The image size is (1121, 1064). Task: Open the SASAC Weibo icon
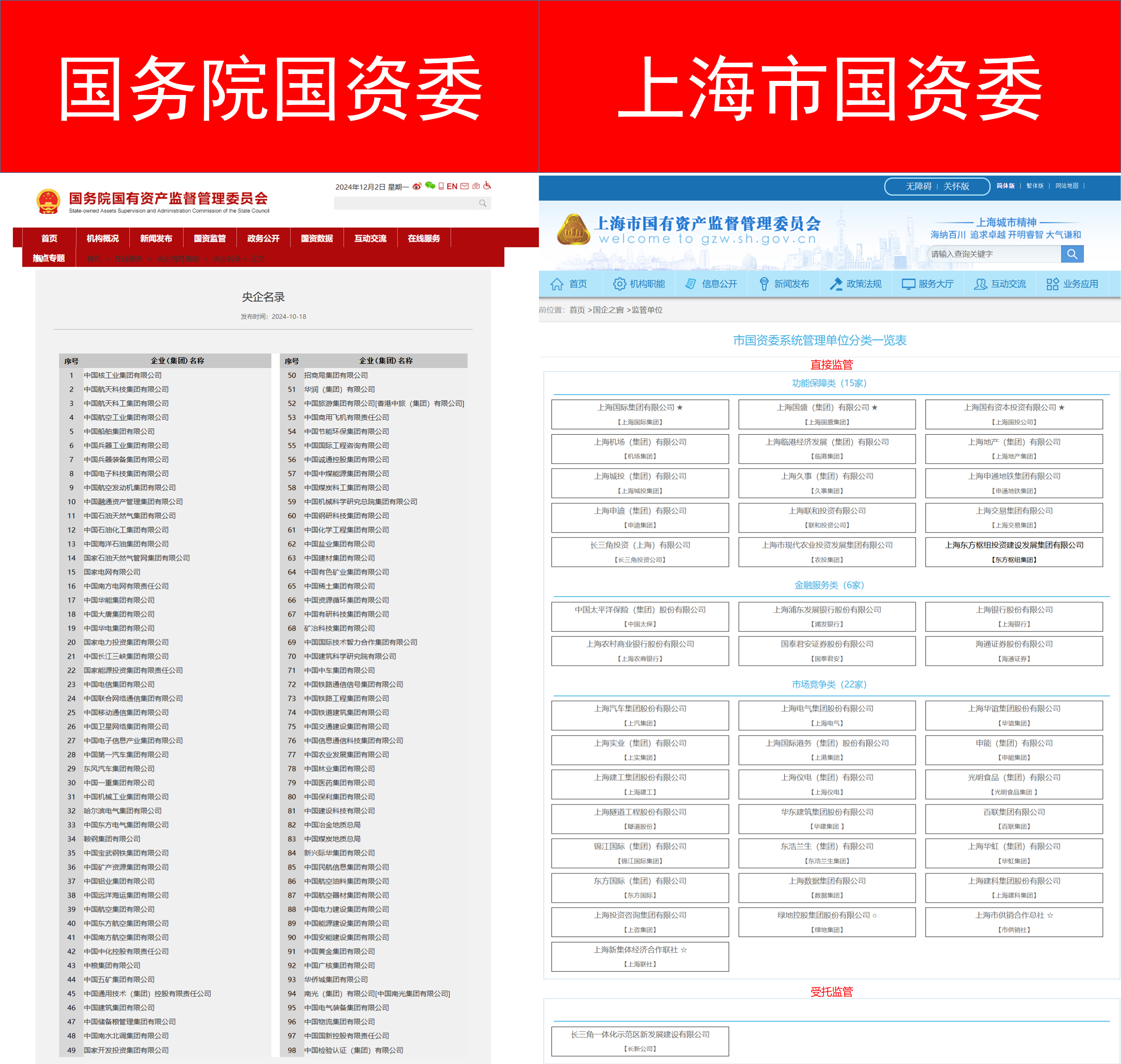coord(417,186)
